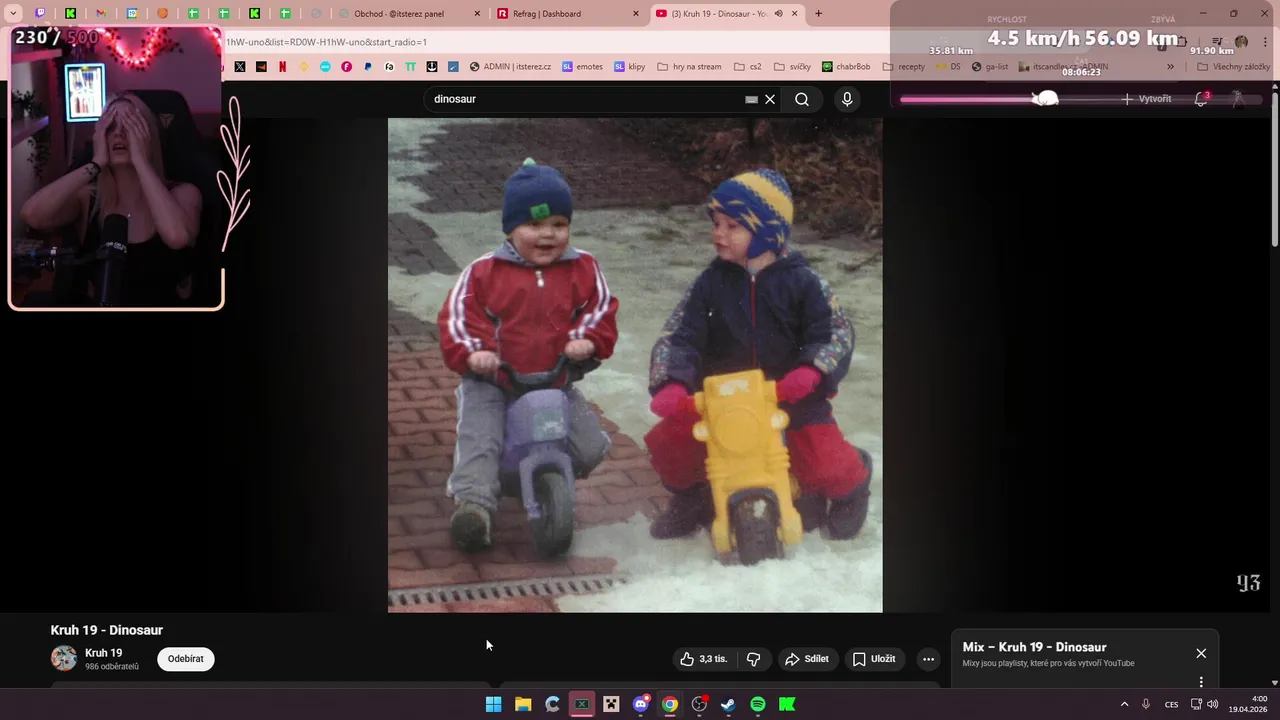Open the ga-list bookmark
The height and width of the screenshot is (720, 1280).
click(990, 67)
